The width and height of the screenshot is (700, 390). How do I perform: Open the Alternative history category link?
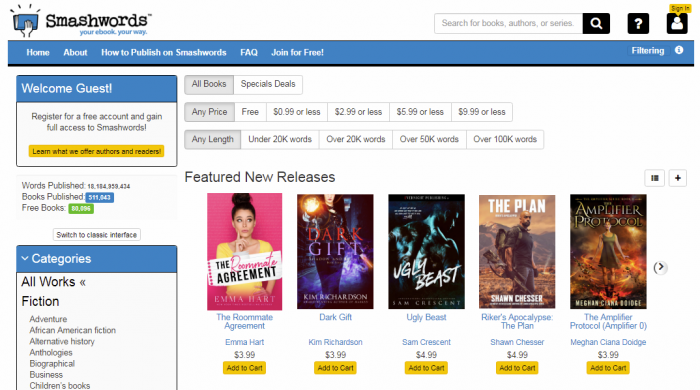click(62, 341)
